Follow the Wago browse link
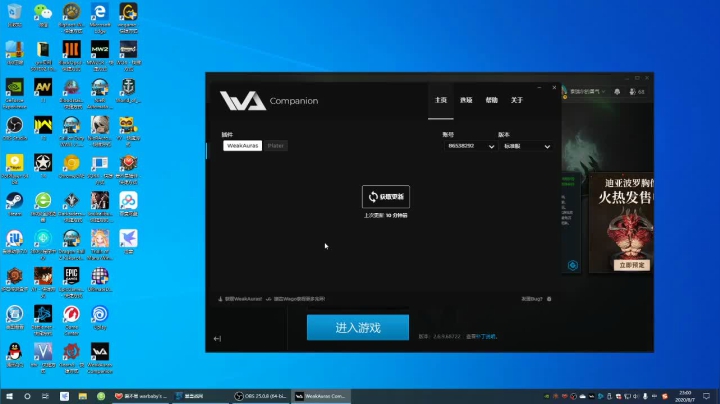 (x=295, y=299)
